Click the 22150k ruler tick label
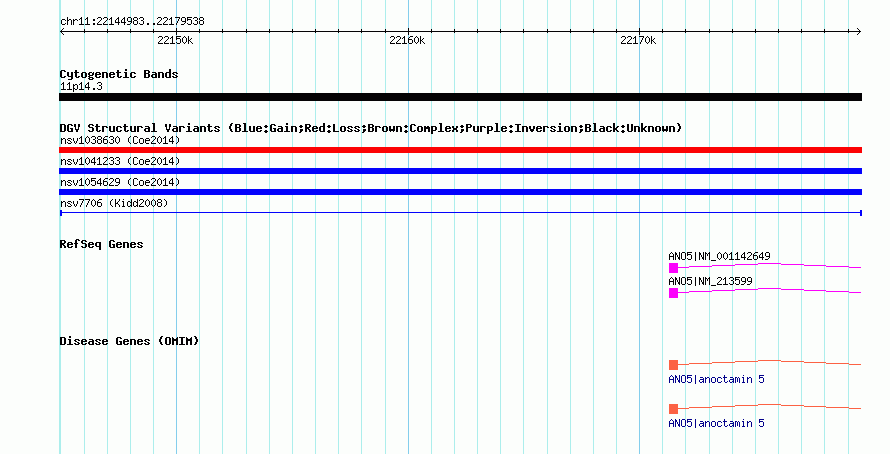Screen dimensions: 890x454 click(175, 40)
